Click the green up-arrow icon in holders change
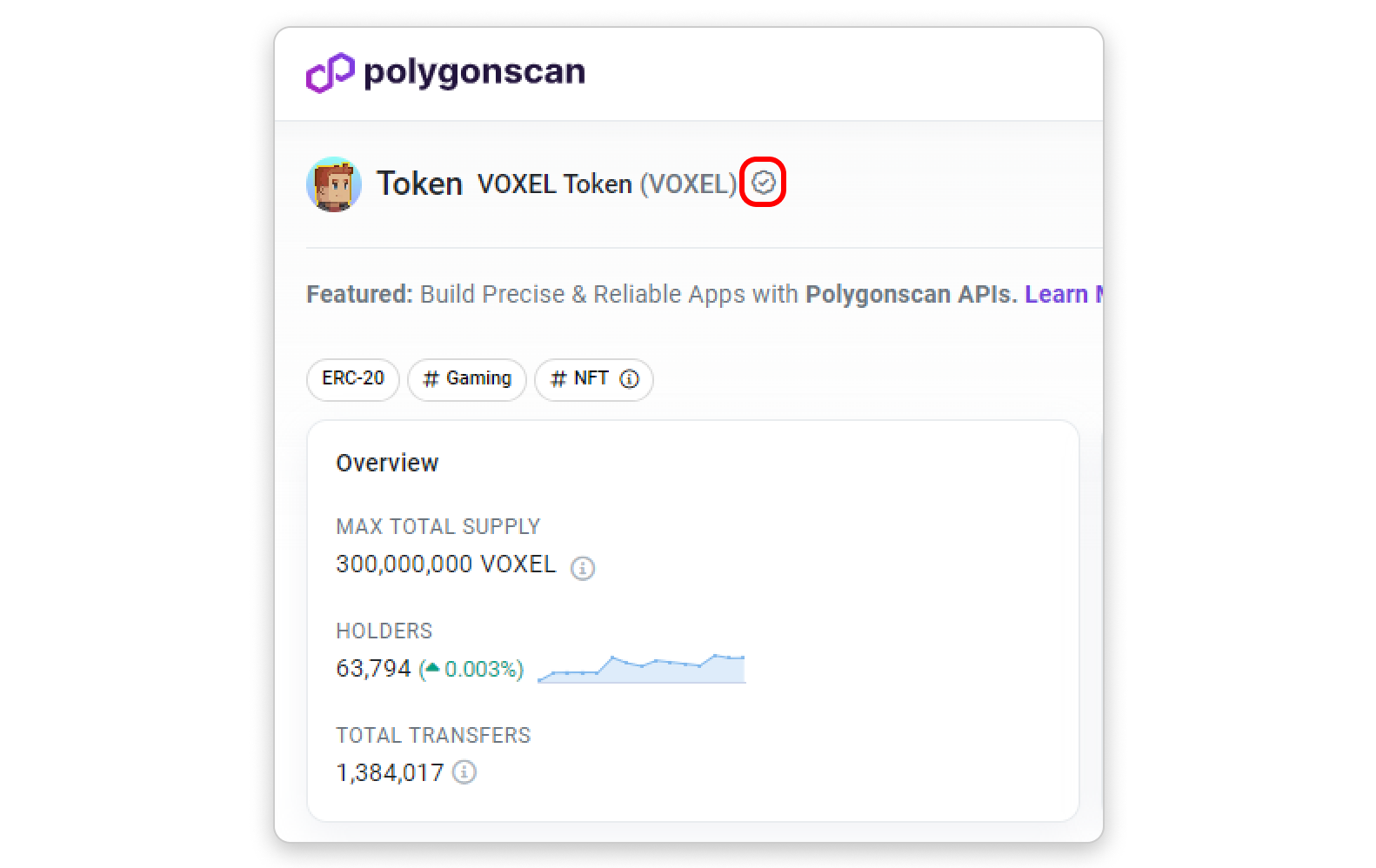The image size is (1376, 868). tap(432, 668)
